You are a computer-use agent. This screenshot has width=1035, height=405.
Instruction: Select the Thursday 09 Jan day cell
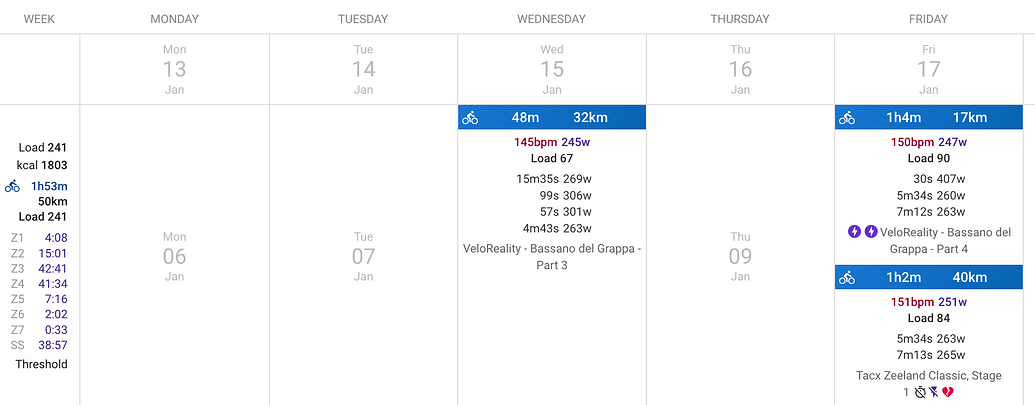click(740, 255)
